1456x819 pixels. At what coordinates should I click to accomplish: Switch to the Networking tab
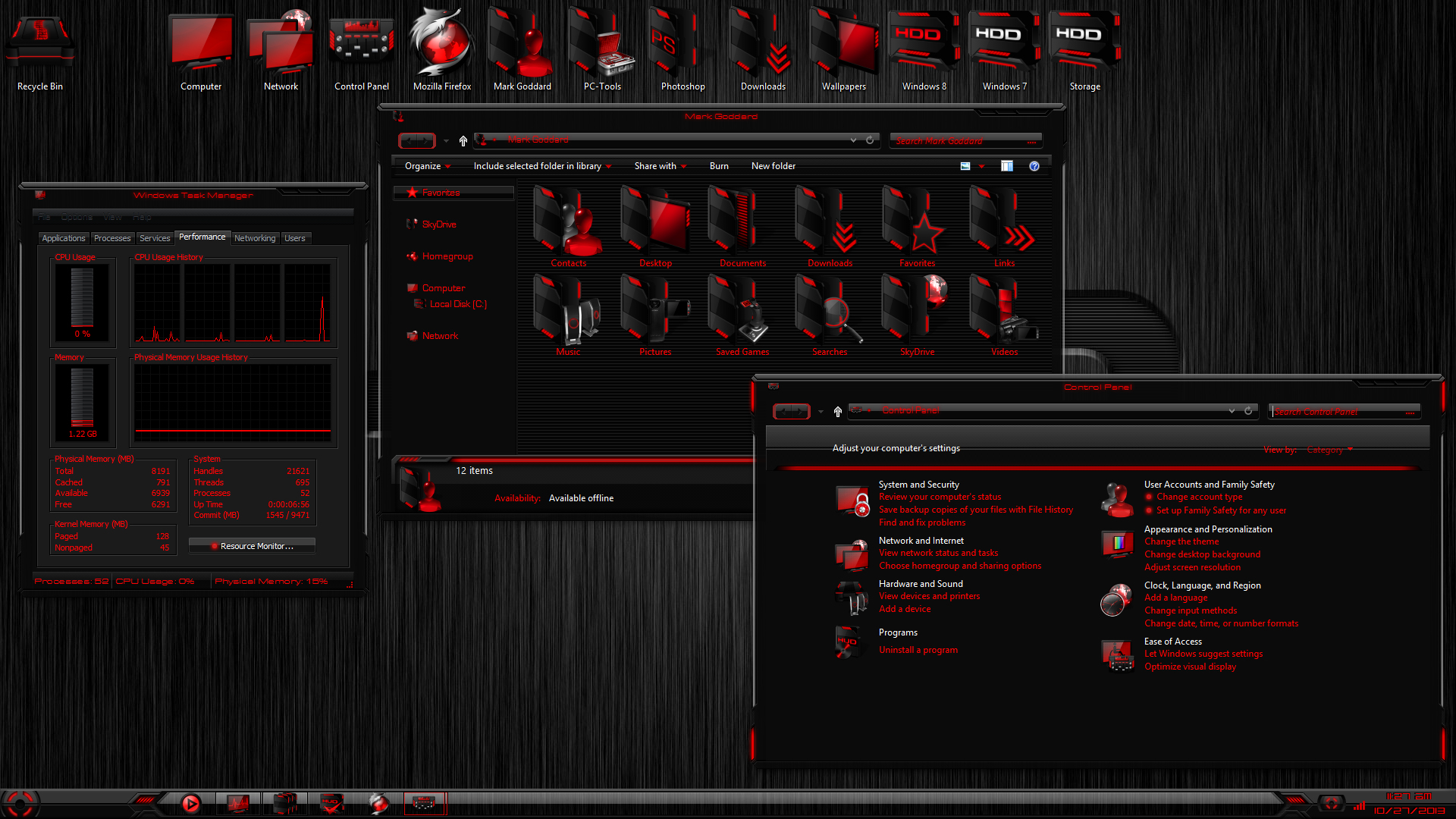(255, 238)
